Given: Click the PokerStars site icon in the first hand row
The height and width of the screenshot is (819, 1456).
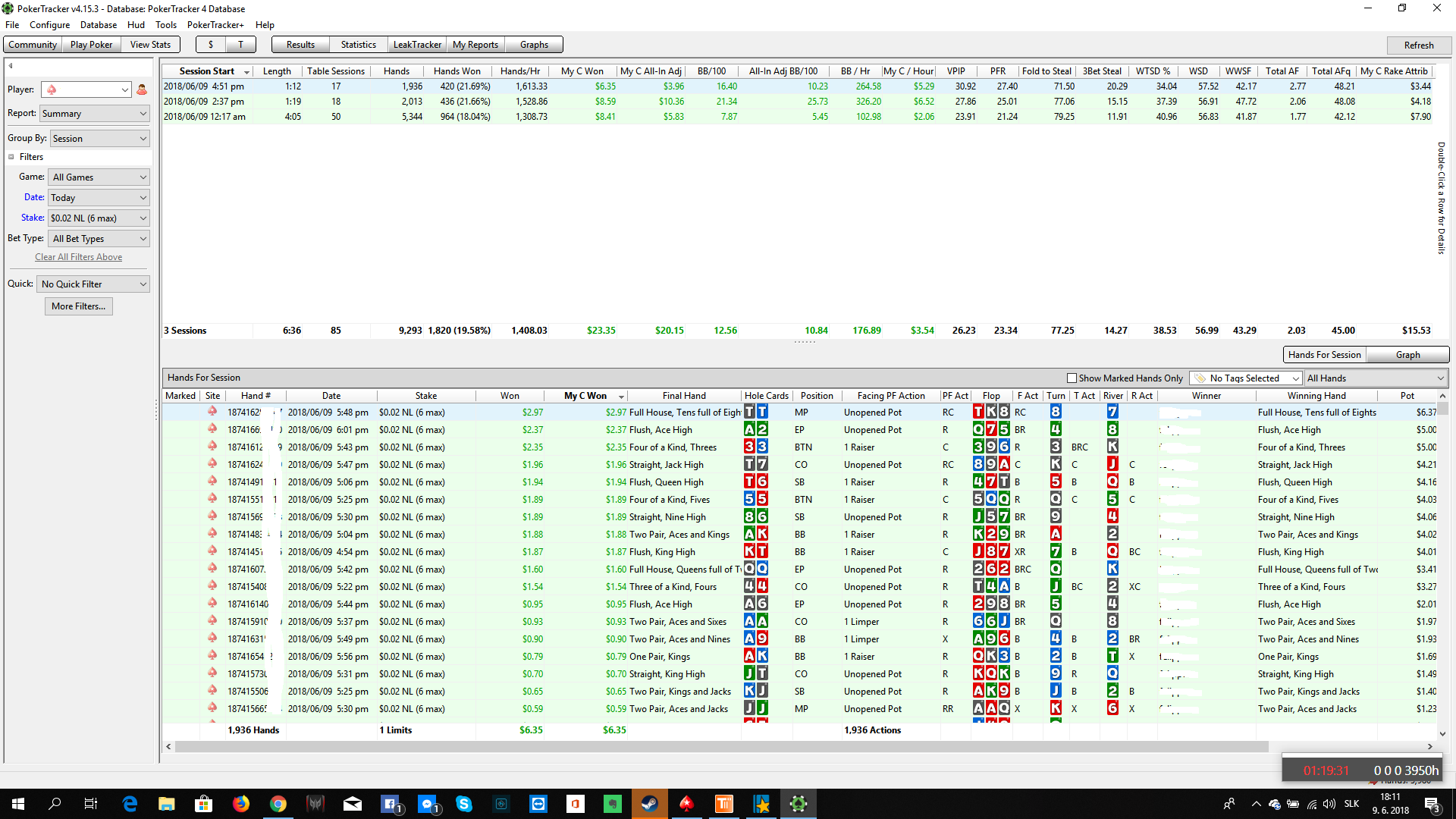Looking at the screenshot, I should [x=212, y=412].
